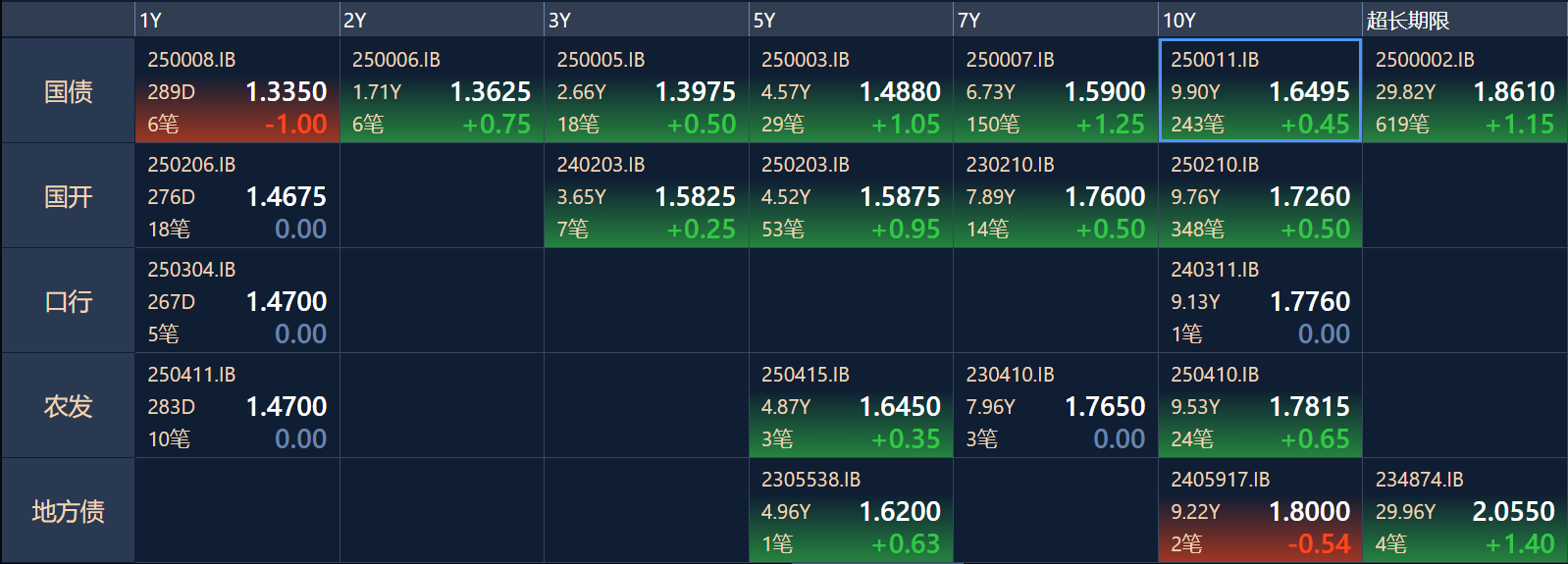Select the 口行 row label

68,301
